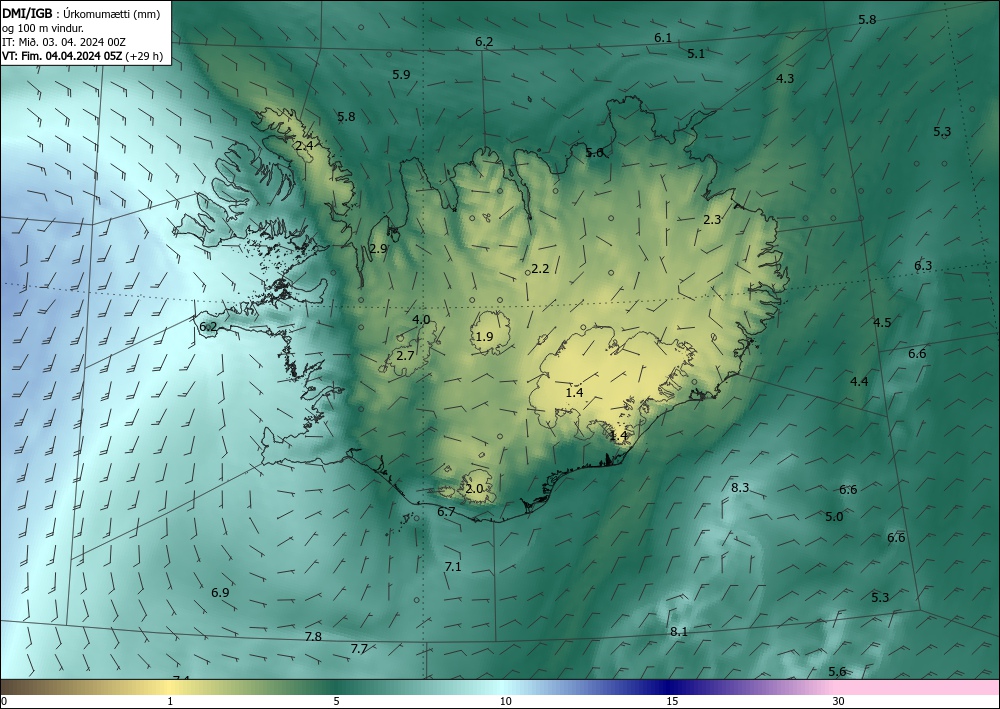The height and width of the screenshot is (709, 1000).
Task: Click the 5.9 value label
Action: pos(401,75)
